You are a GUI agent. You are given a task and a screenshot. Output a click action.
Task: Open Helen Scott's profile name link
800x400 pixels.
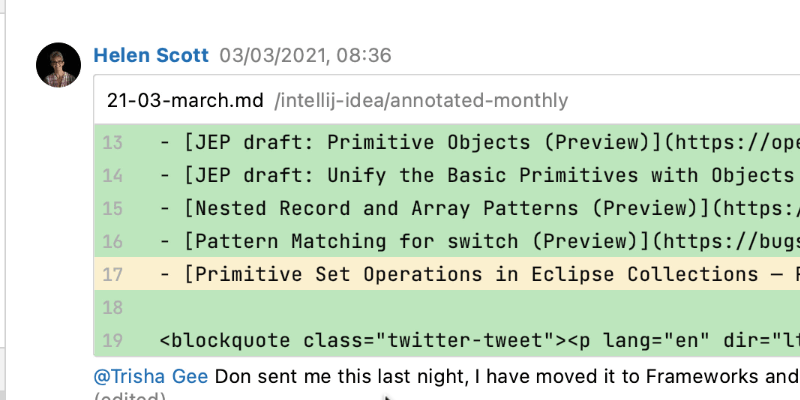pos(151,55)
